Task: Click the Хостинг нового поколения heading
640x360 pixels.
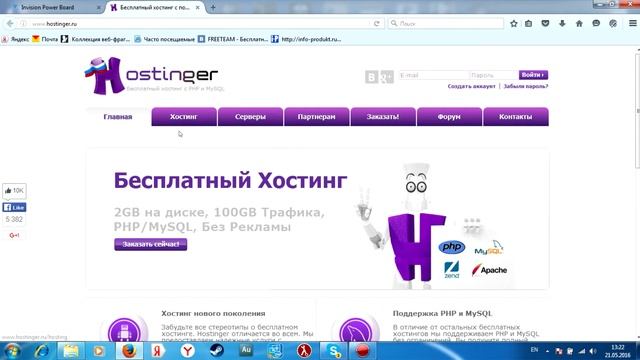Action: point(213,313)
